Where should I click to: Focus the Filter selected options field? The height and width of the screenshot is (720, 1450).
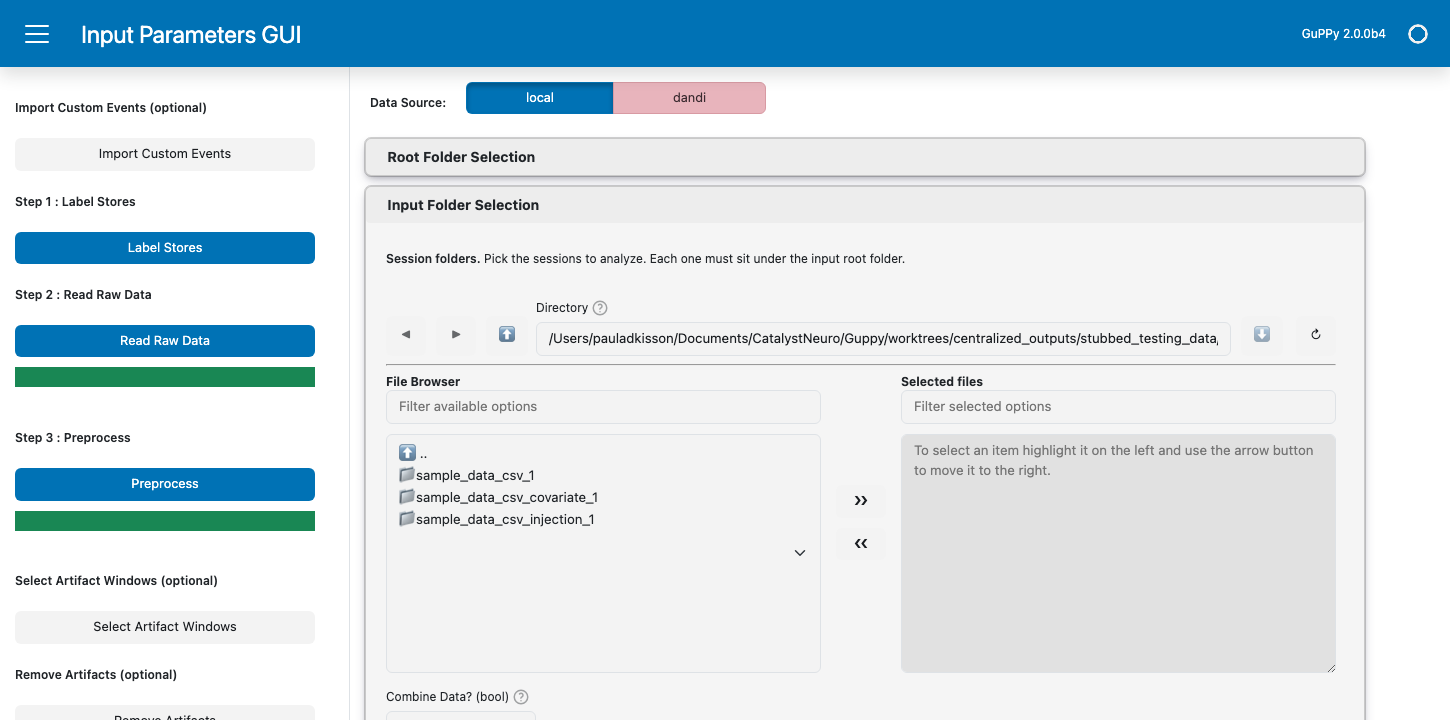(x=1118, y=407)
